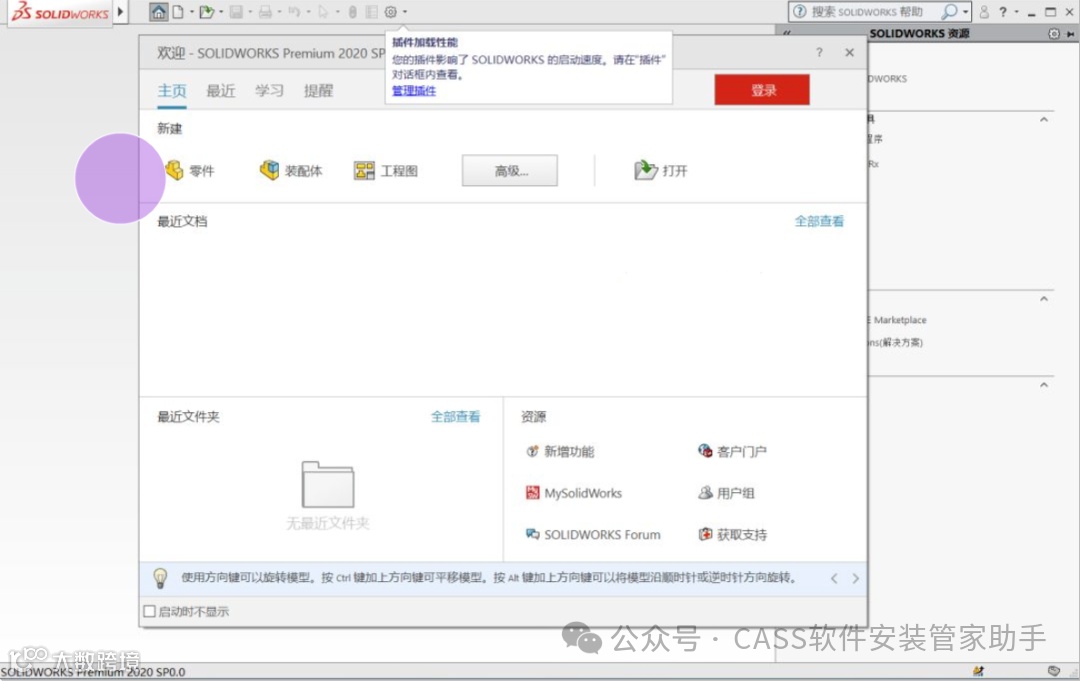
Task: Open the Options gear icon in toolbar
Action: click(x=391, y=12)
